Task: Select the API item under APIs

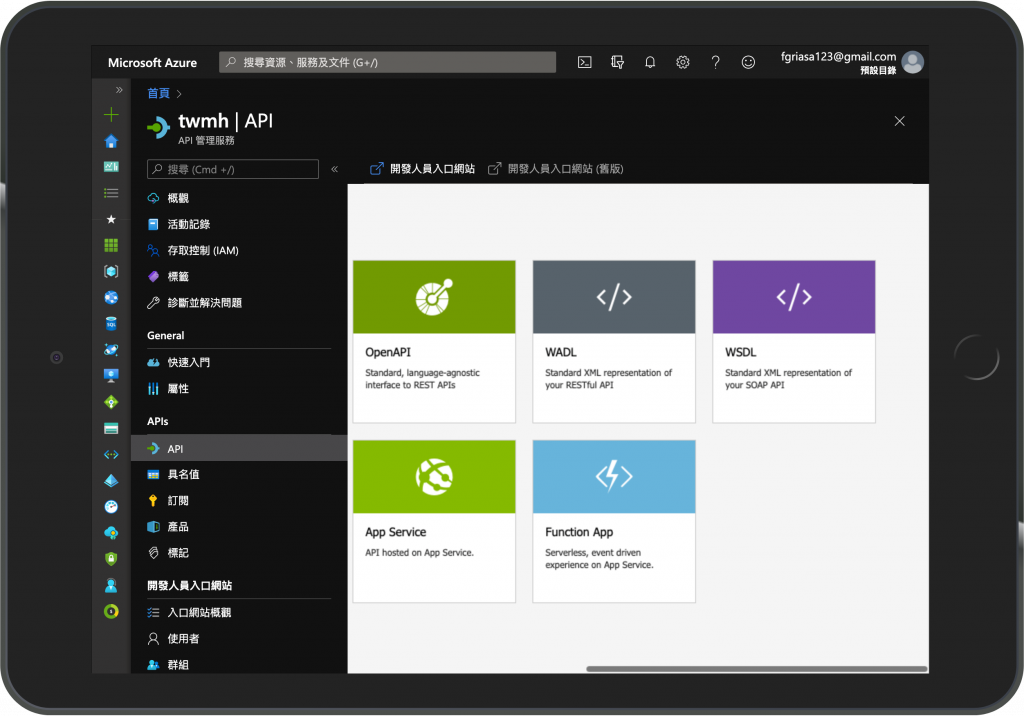Action: [239, 448]
